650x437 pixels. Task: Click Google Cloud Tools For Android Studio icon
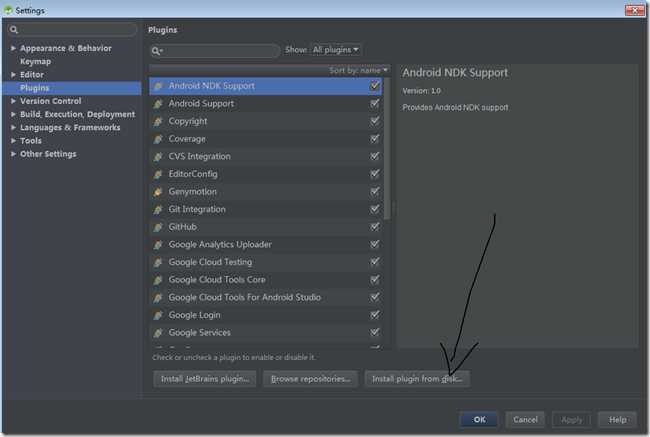(x=158, y=298)
